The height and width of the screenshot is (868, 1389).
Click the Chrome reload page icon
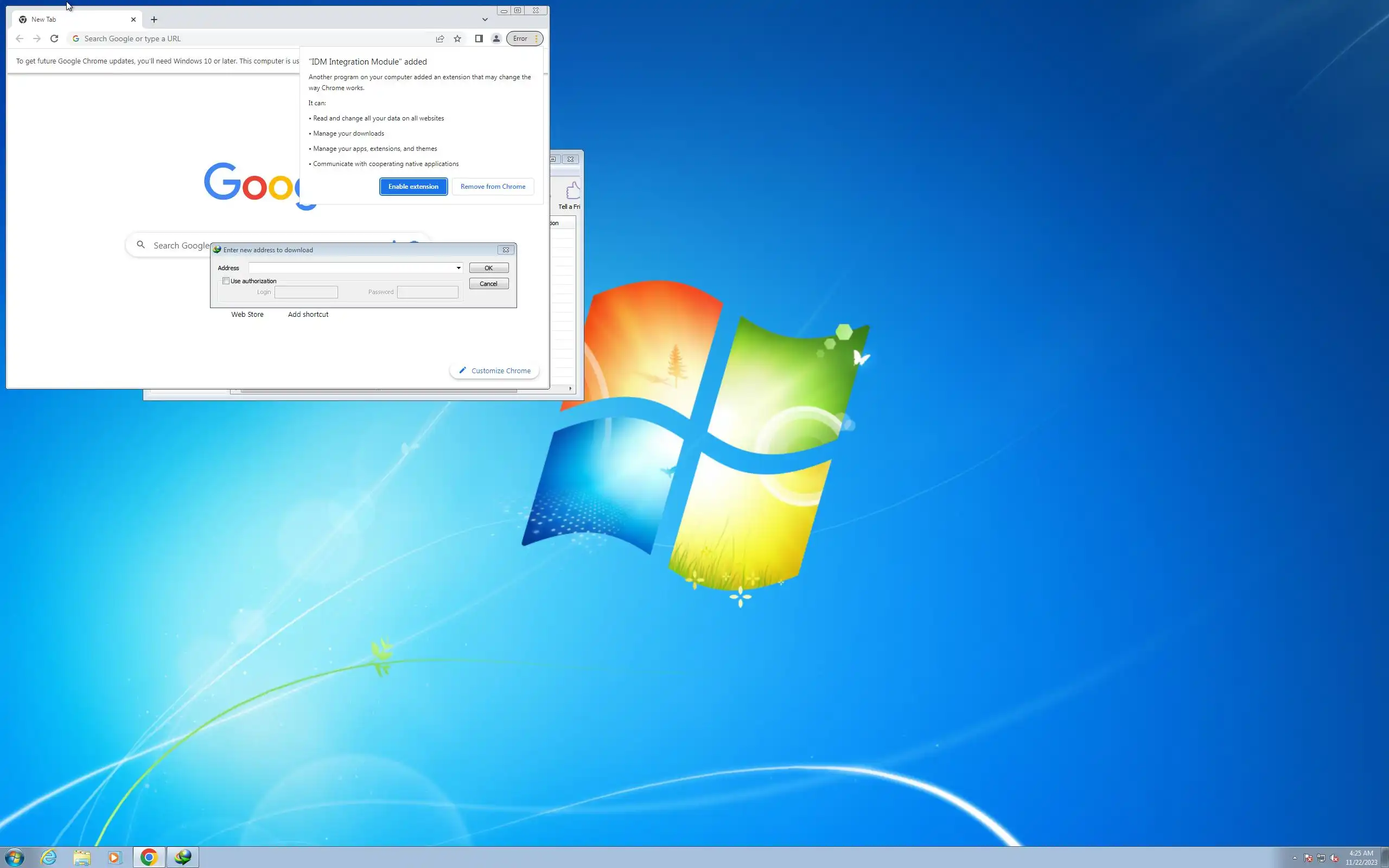coord(54,39)
